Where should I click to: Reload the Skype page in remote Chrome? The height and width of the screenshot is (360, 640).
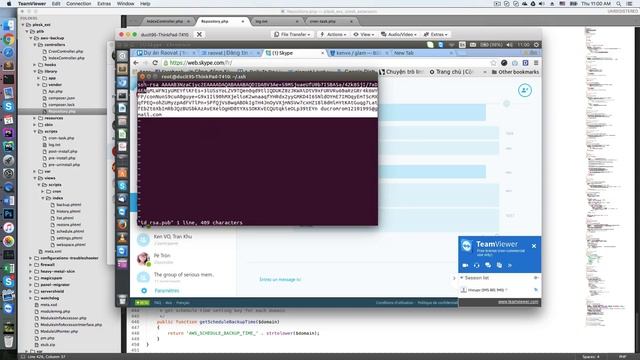[x=155, y=63]
